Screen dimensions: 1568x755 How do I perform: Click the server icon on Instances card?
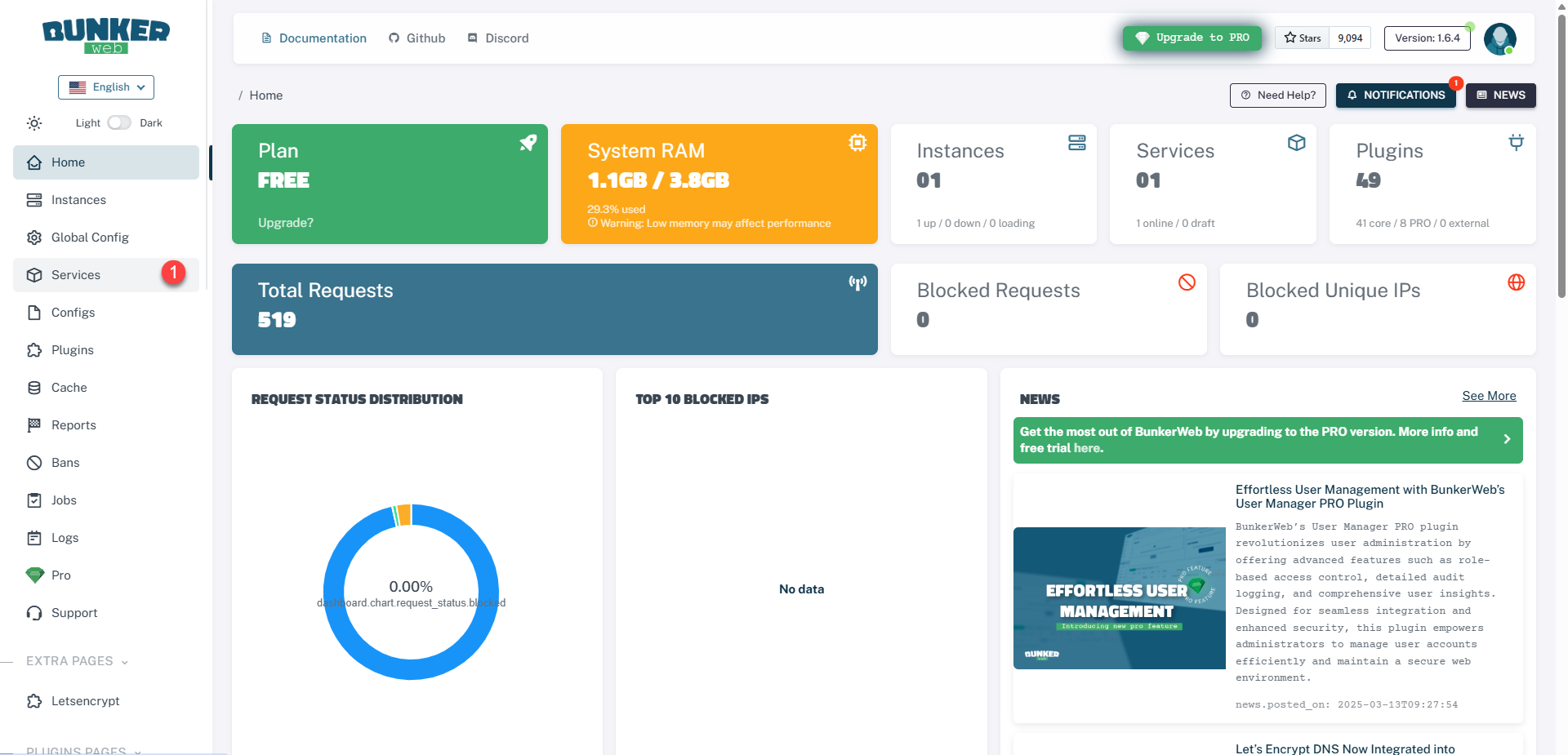pos(1076,143)
